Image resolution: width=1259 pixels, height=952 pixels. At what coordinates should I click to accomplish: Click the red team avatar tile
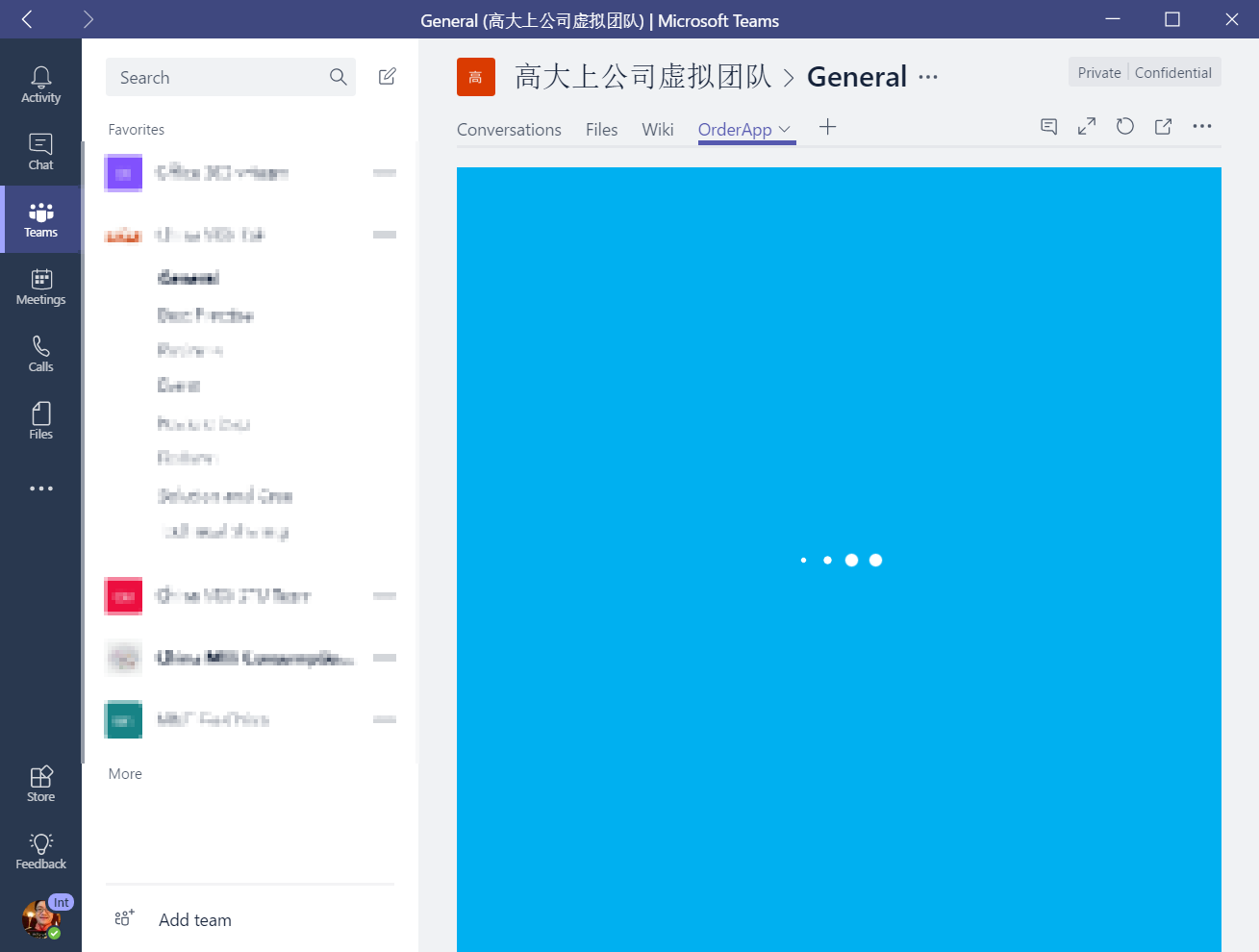pos(476,77)
